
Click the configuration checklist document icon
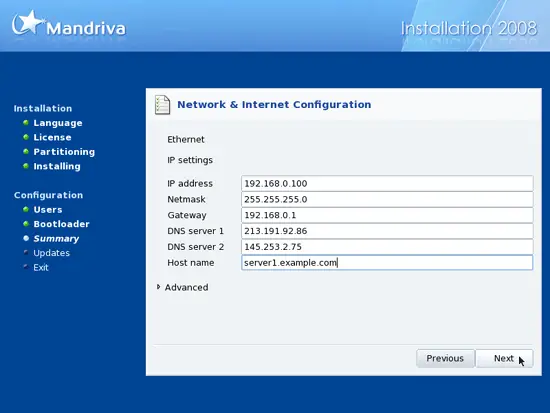[162, 105]
